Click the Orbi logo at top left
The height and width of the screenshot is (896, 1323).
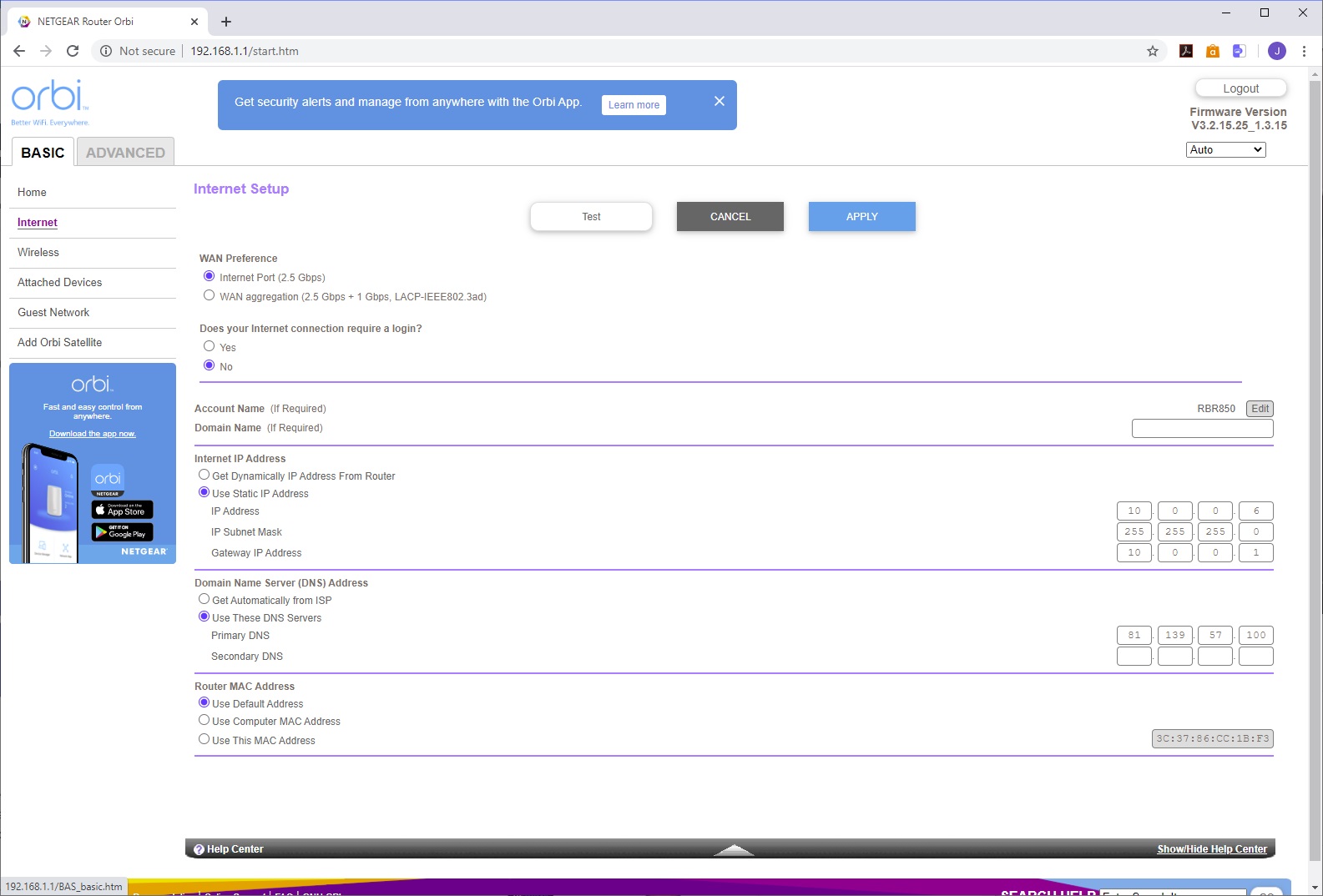tap(50, 103)
